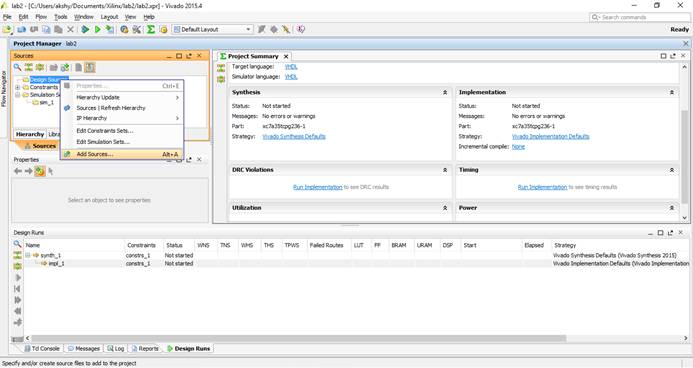Collapse the synth_1 run node

click(28, 255)
